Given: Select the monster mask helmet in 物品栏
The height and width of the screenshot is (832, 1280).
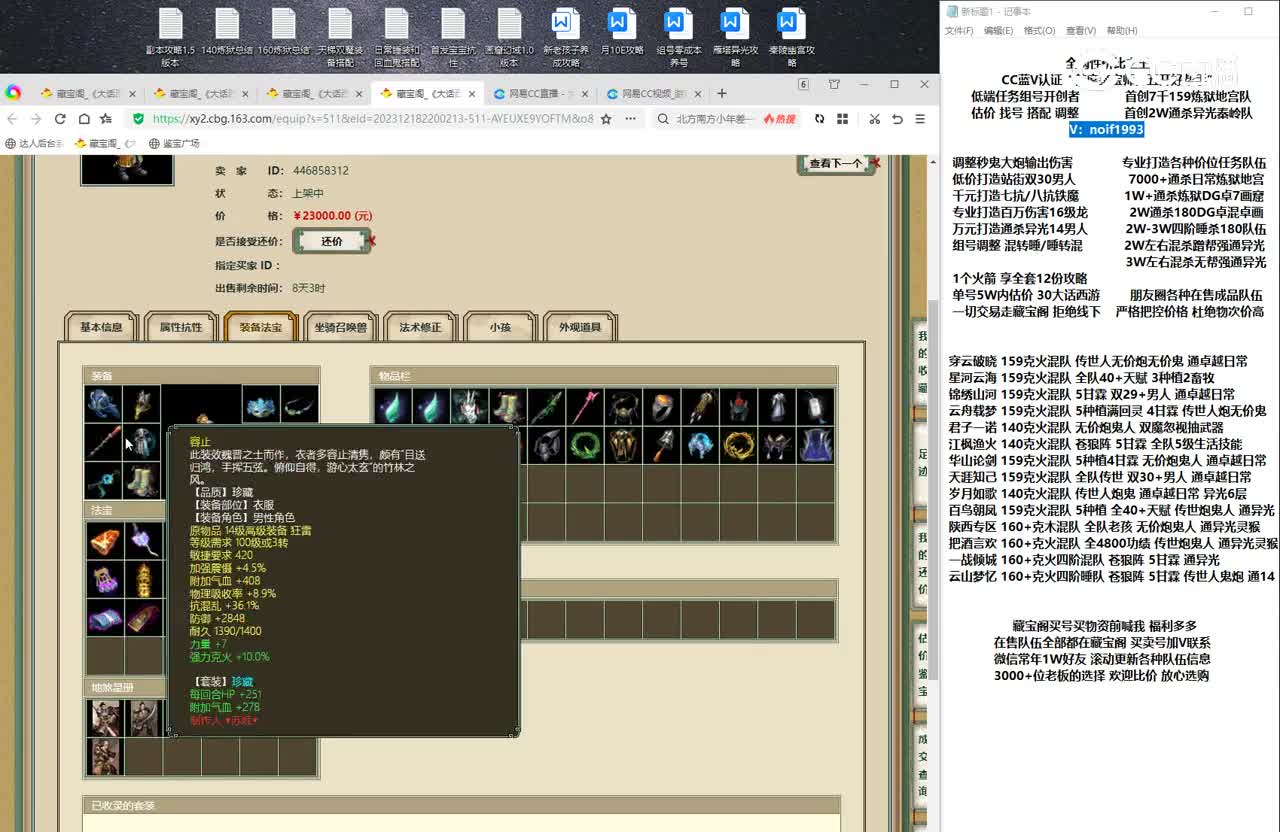Looking at the screenshot, I should pyautogui.click(x=470, y=407).
